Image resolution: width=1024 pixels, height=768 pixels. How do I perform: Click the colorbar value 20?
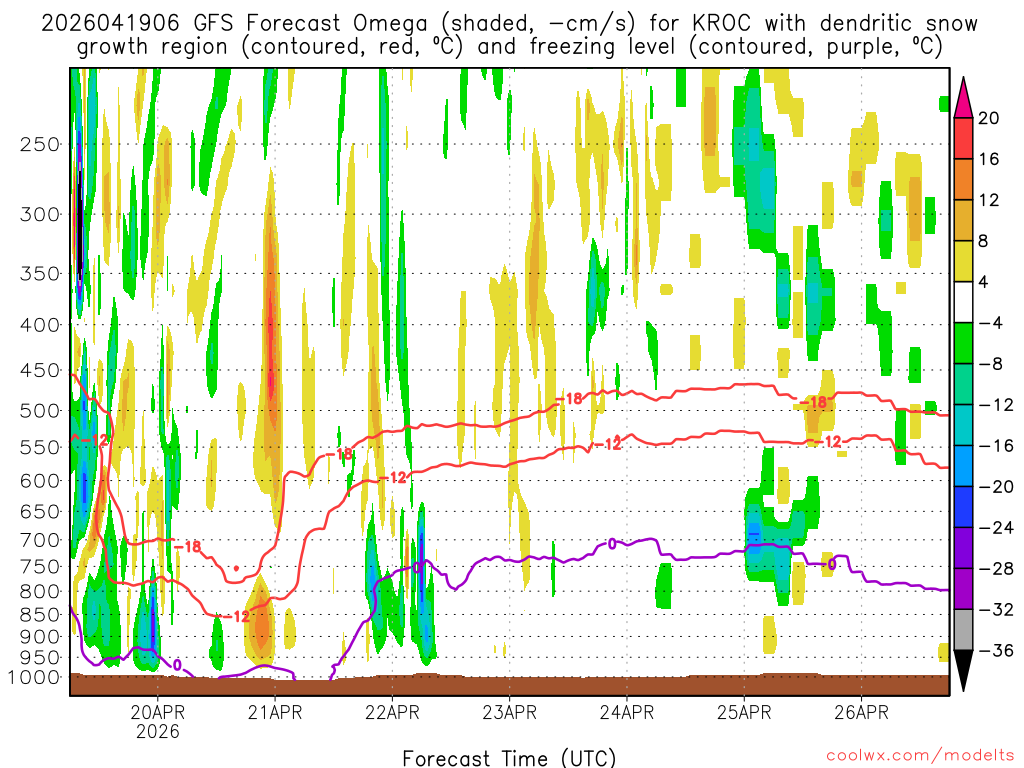[989, 118]
